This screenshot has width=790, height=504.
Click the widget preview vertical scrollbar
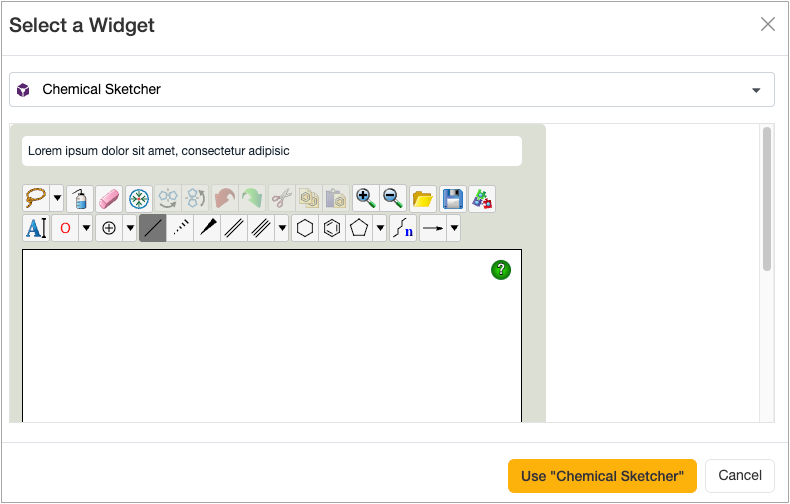[x=766, y=199]
